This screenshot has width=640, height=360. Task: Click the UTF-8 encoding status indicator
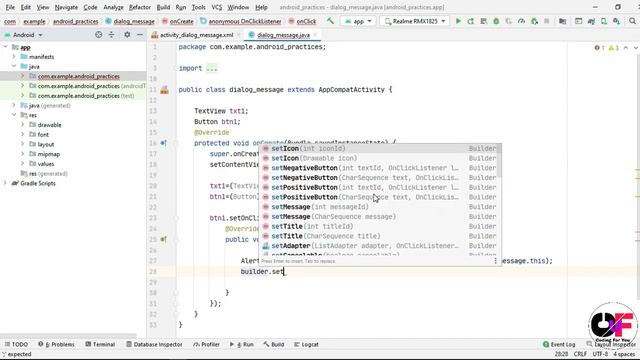click(600, 354)
